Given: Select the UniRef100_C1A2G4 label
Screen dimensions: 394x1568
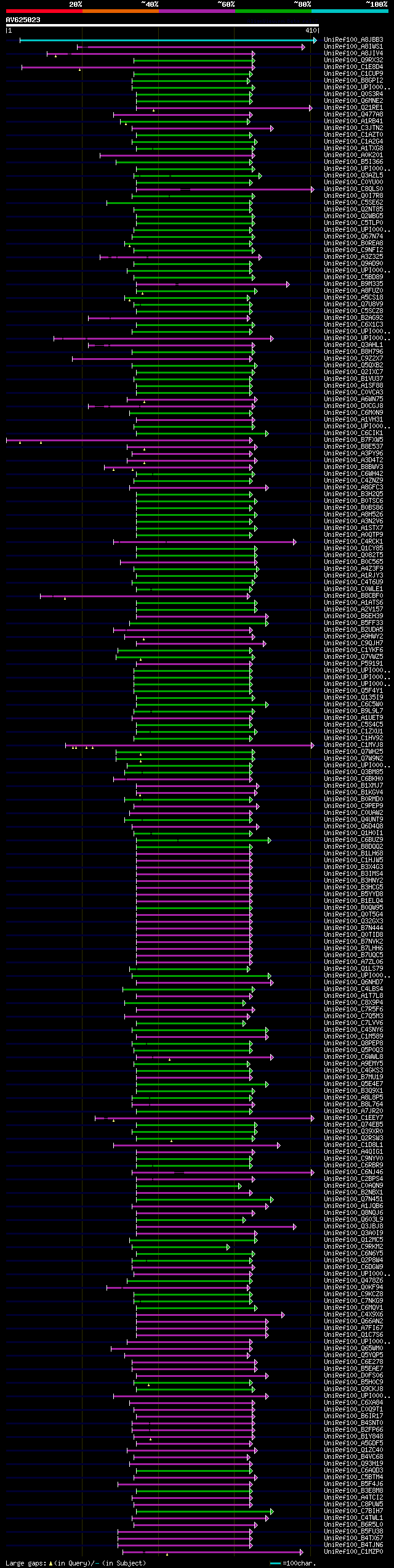Looking at the screenshot, I should point(353,142).
